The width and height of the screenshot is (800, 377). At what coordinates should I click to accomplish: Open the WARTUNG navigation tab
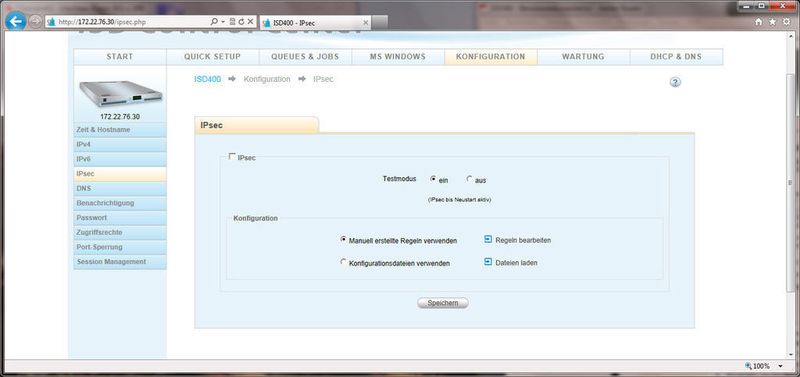coord(583,57)
